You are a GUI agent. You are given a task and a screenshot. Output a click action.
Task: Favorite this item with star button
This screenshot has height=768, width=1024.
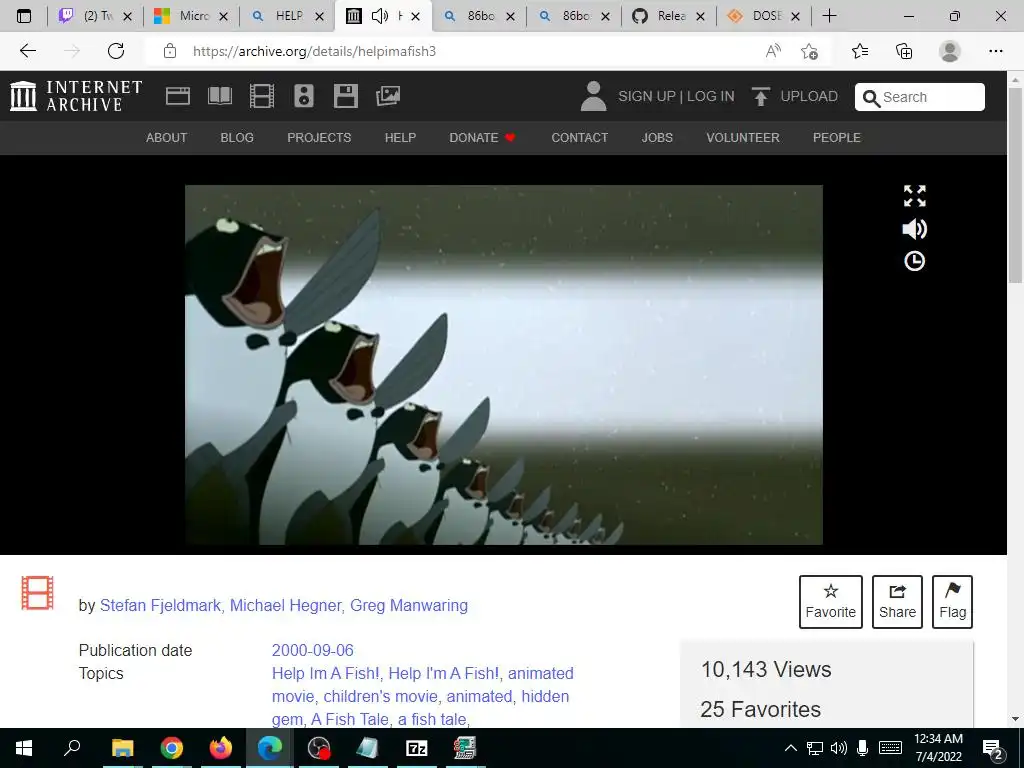[831, 601]
